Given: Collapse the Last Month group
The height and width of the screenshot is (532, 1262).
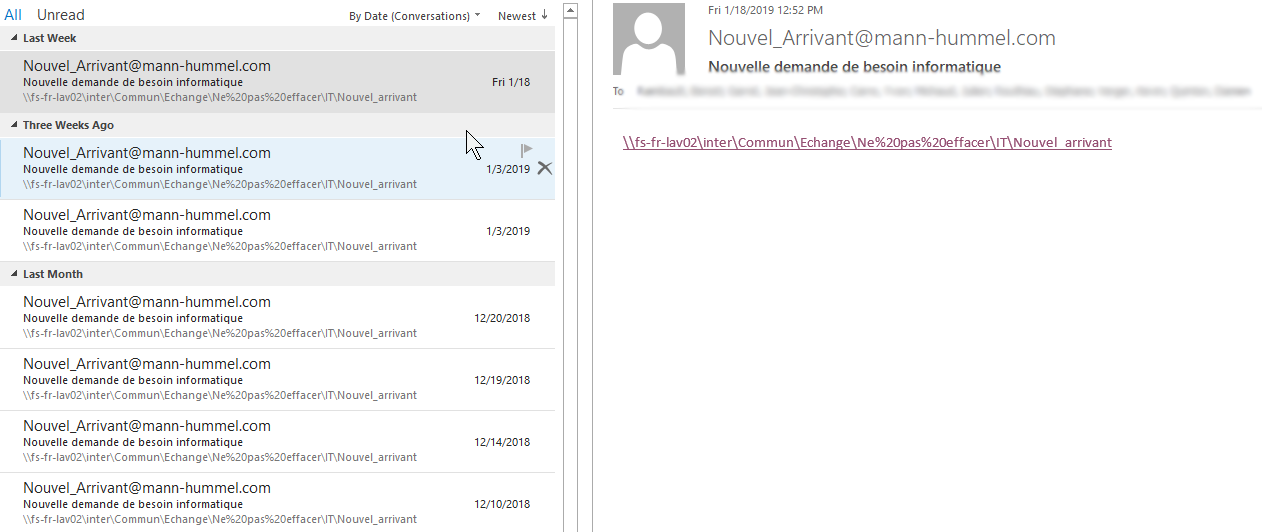Looking at the screenshot, I should coord(14,274).
